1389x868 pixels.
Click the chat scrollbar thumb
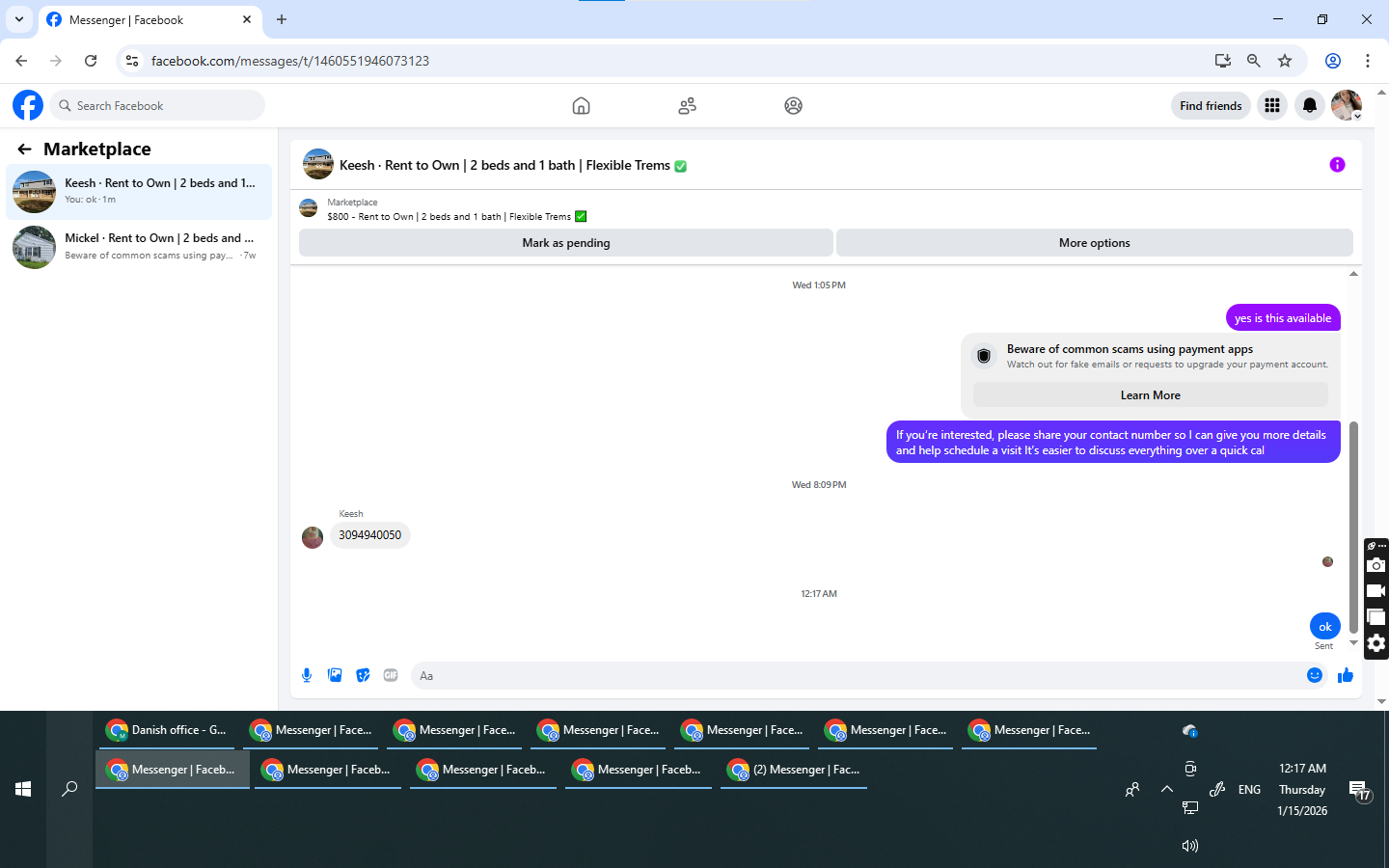[x=1353, y=527]
